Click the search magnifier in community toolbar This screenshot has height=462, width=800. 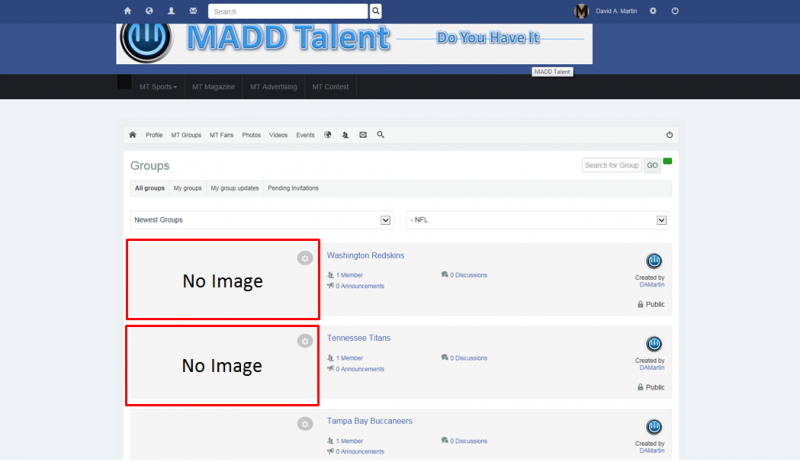pyautogui.click(x=381, y=135)
